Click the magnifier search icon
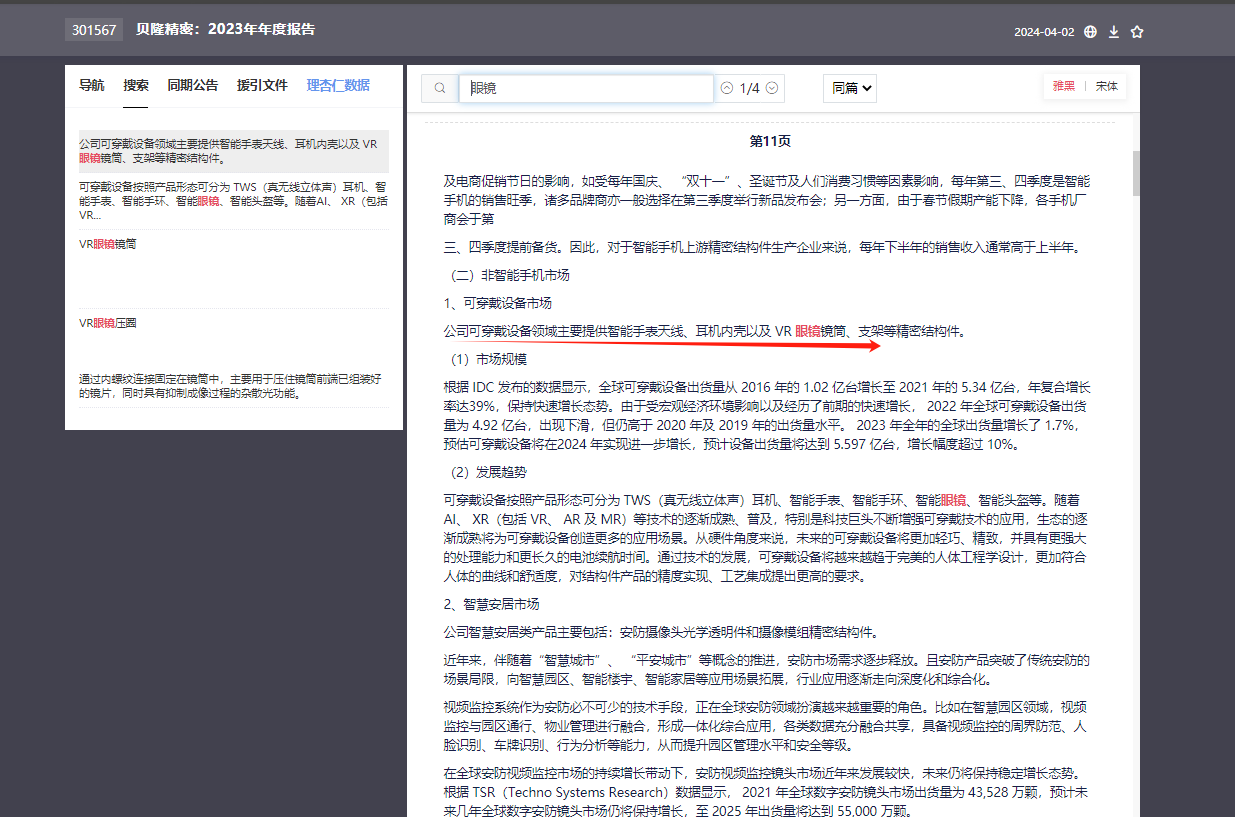This screenshot has height=817, width=1235. pos(440,88)
